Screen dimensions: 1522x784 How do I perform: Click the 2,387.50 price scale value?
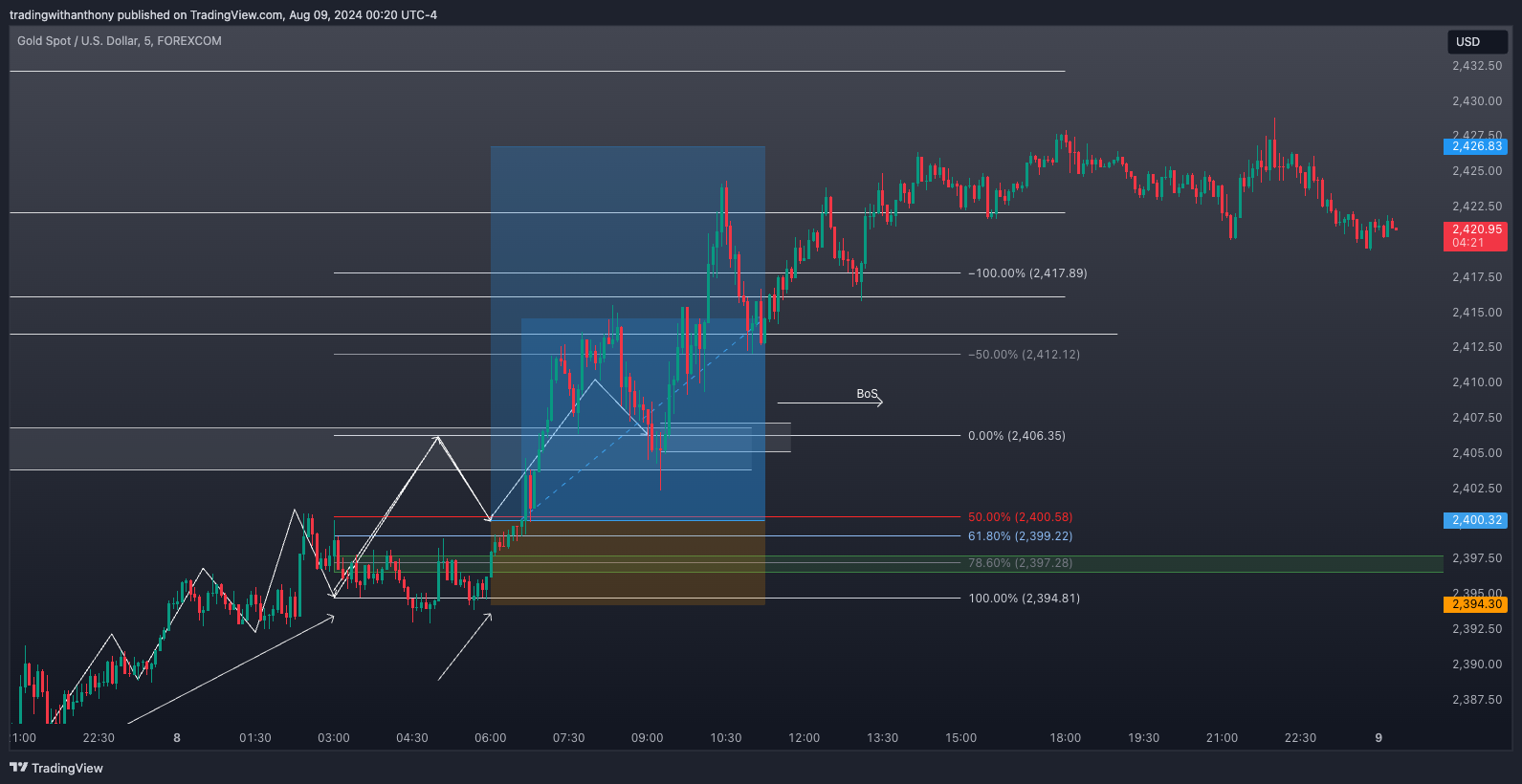[x=1477, y=700]
